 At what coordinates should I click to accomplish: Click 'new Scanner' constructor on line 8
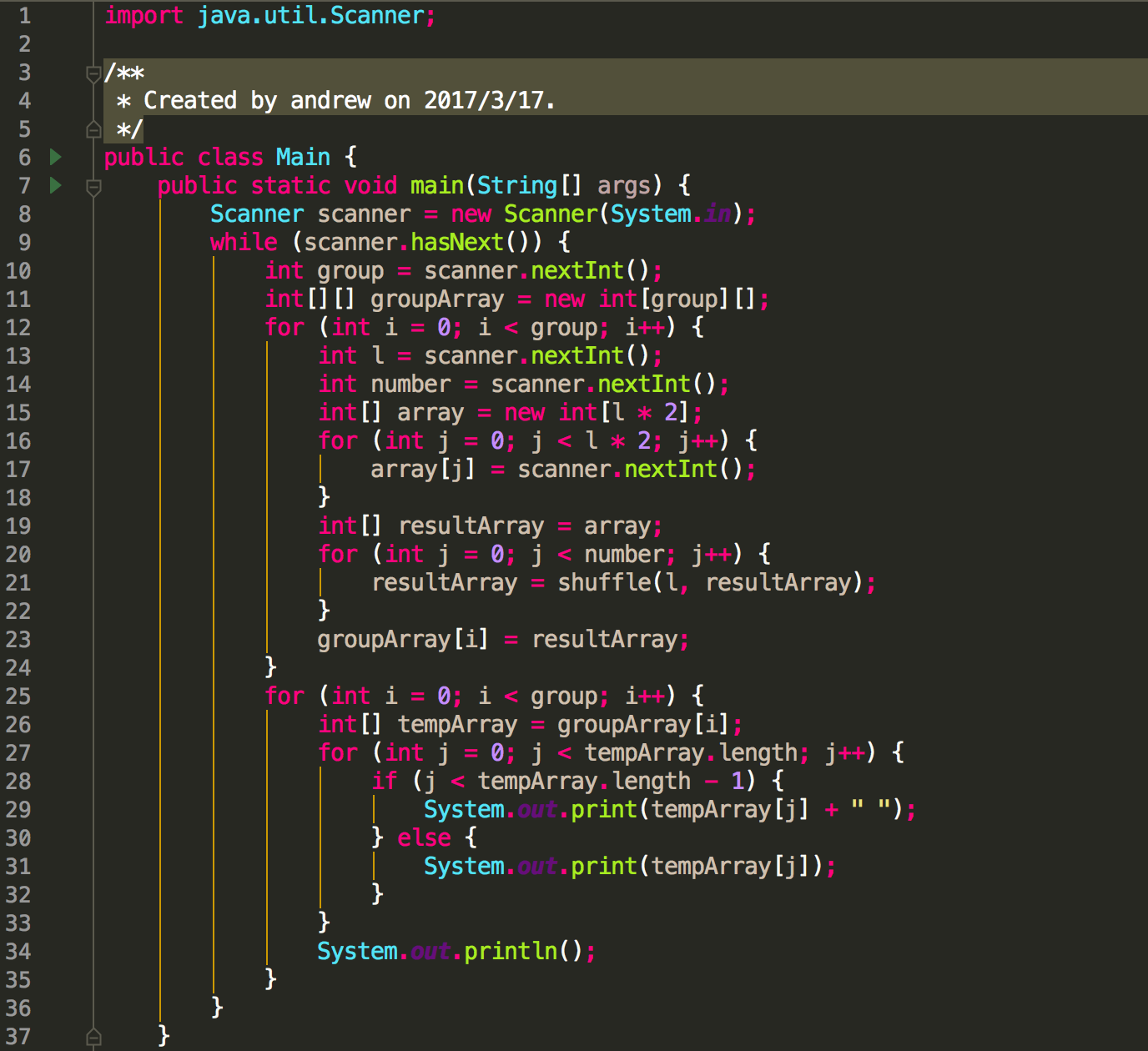524,214
